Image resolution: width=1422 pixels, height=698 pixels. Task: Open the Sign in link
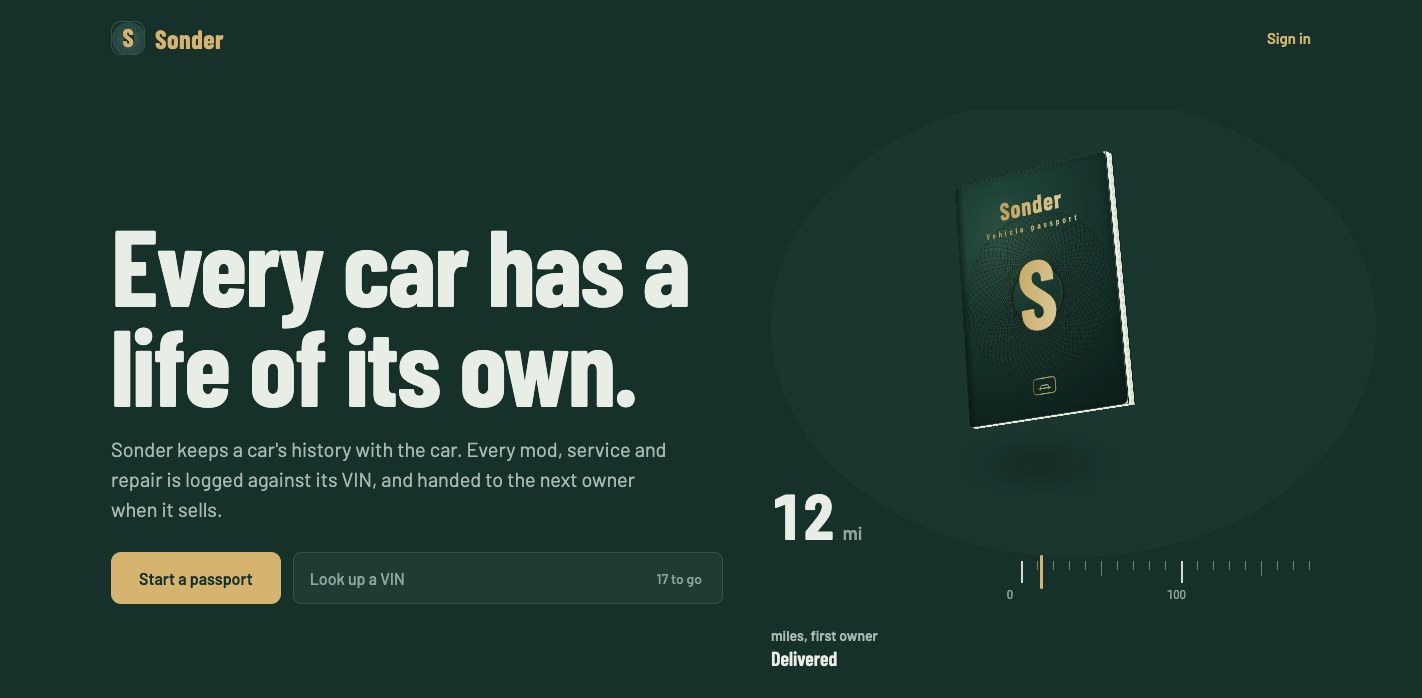(1288, 39)
